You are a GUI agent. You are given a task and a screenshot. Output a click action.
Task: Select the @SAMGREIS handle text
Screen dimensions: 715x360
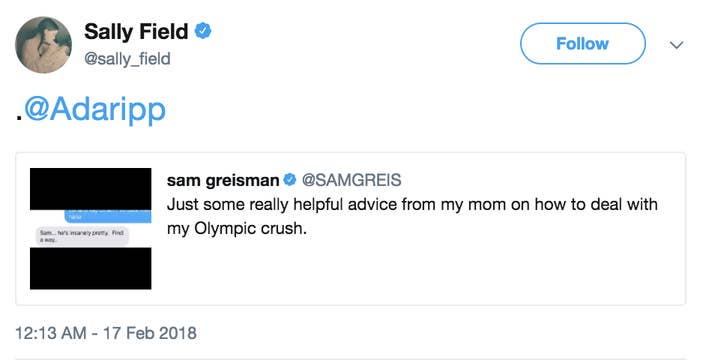pos(352,180)
